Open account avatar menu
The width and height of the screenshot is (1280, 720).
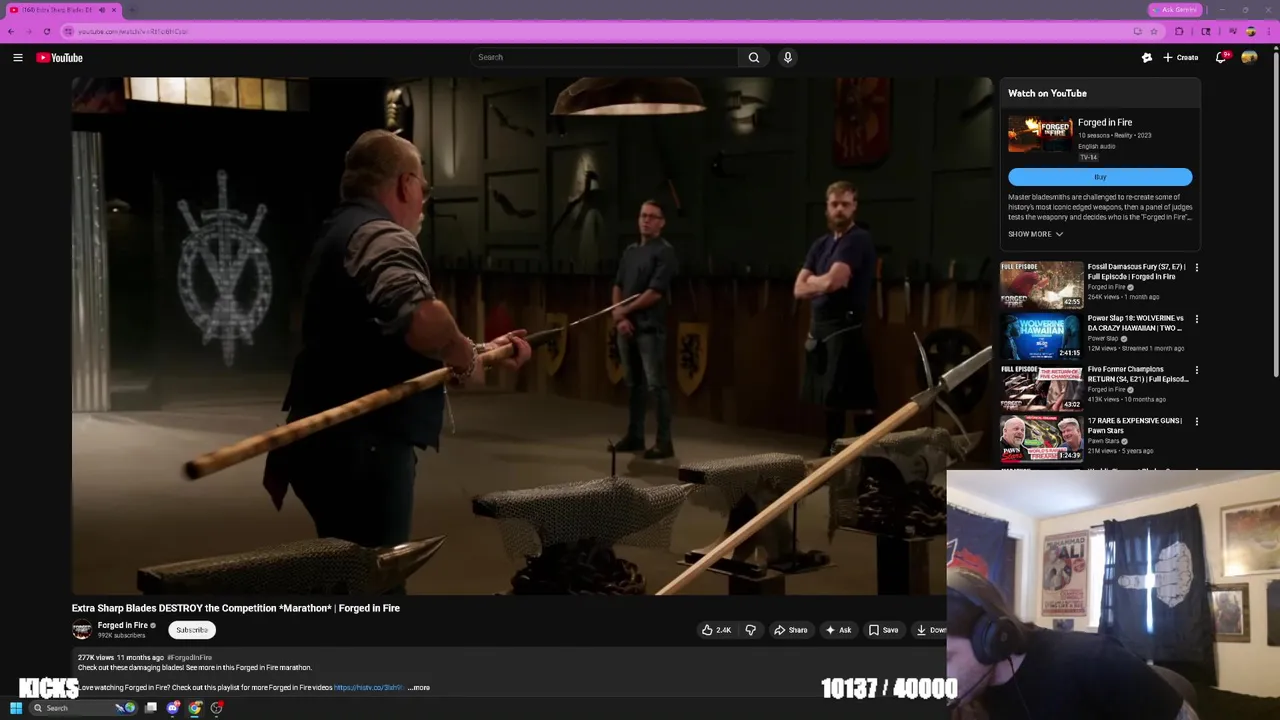coord(1249,58)
